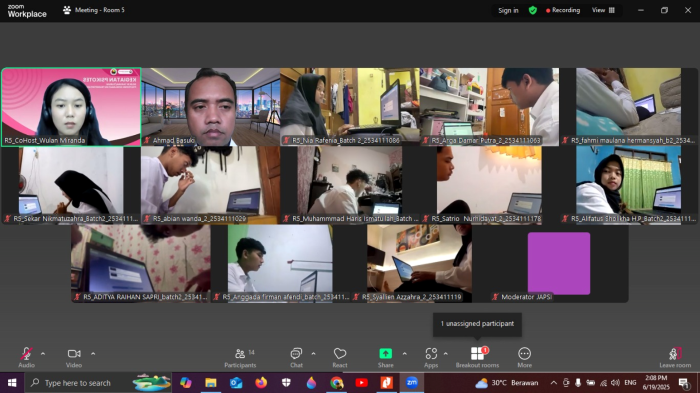
Task: Click Leave room button
Action: [x=675, y=358]
